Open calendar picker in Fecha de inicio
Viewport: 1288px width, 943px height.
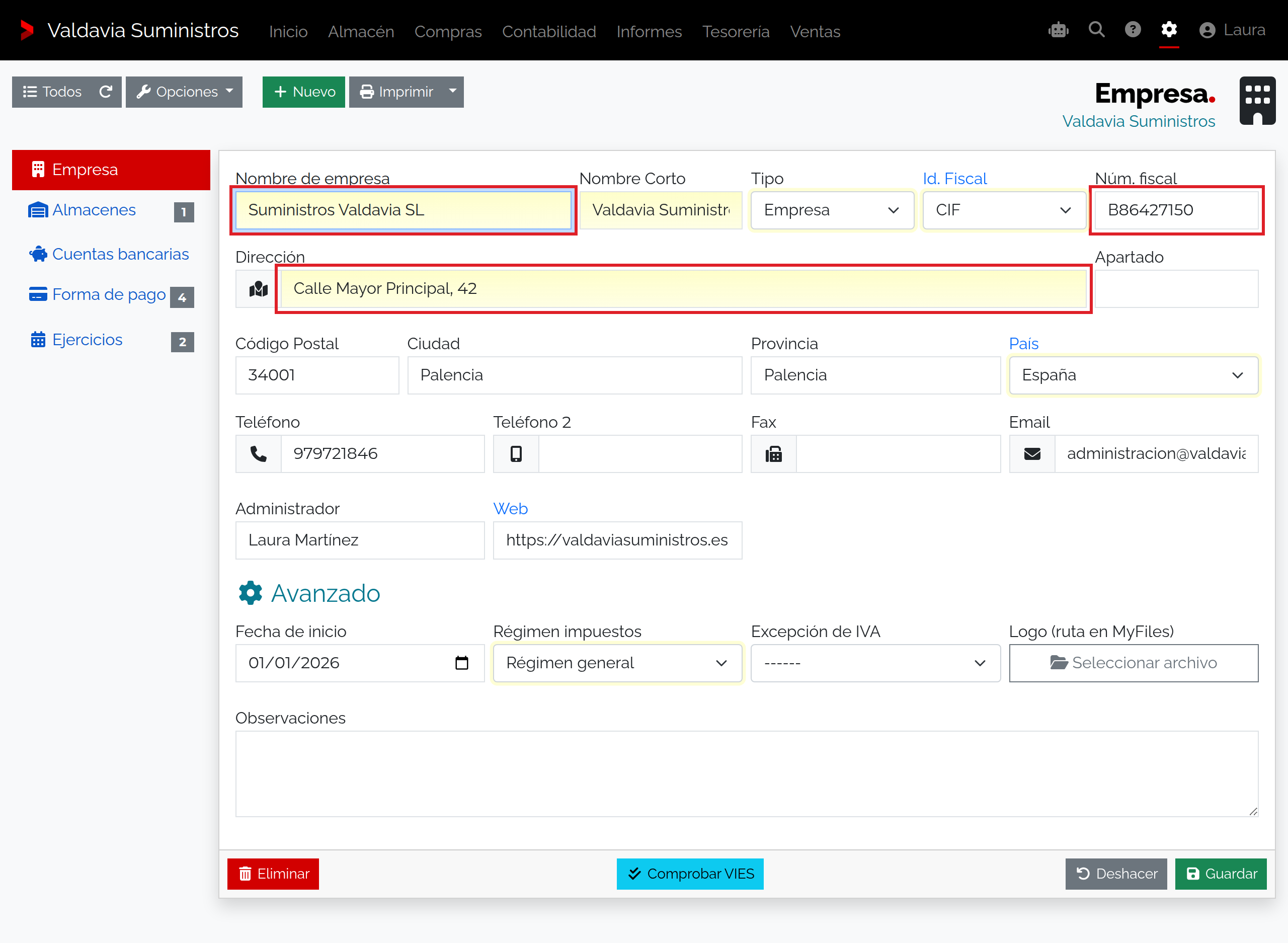(462, 663)
